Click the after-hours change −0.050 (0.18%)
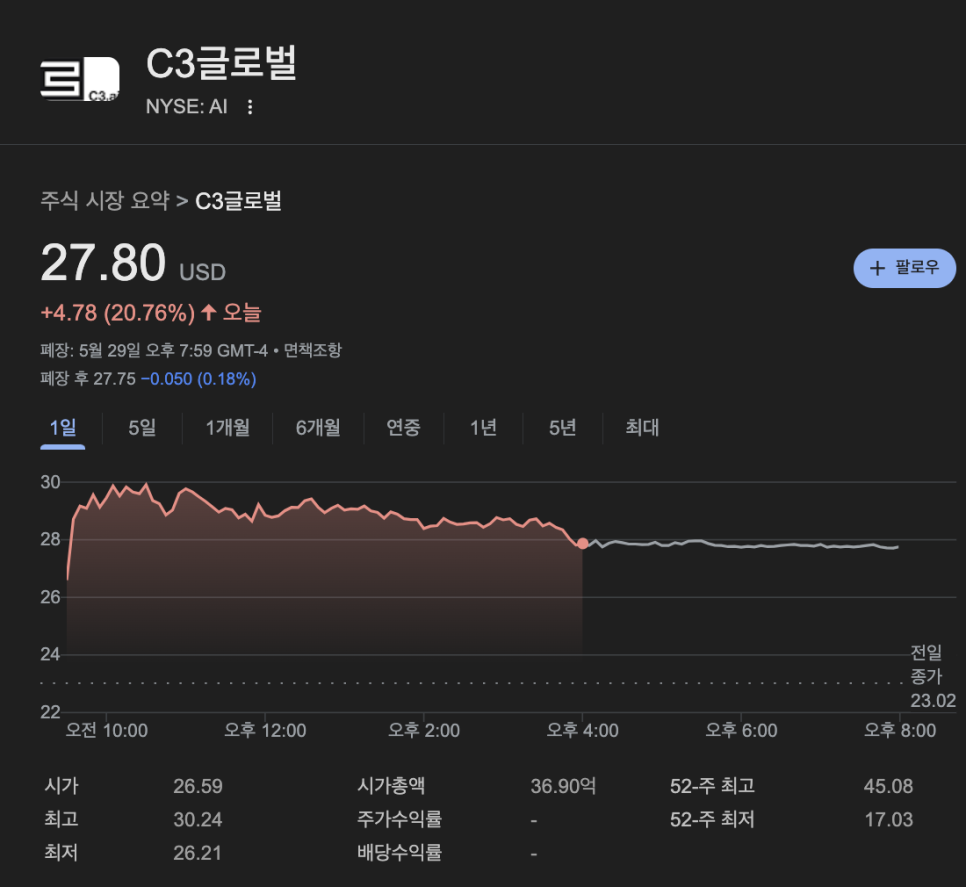The image size is (966, 887). pyautogui.click(x=198, y=379)
